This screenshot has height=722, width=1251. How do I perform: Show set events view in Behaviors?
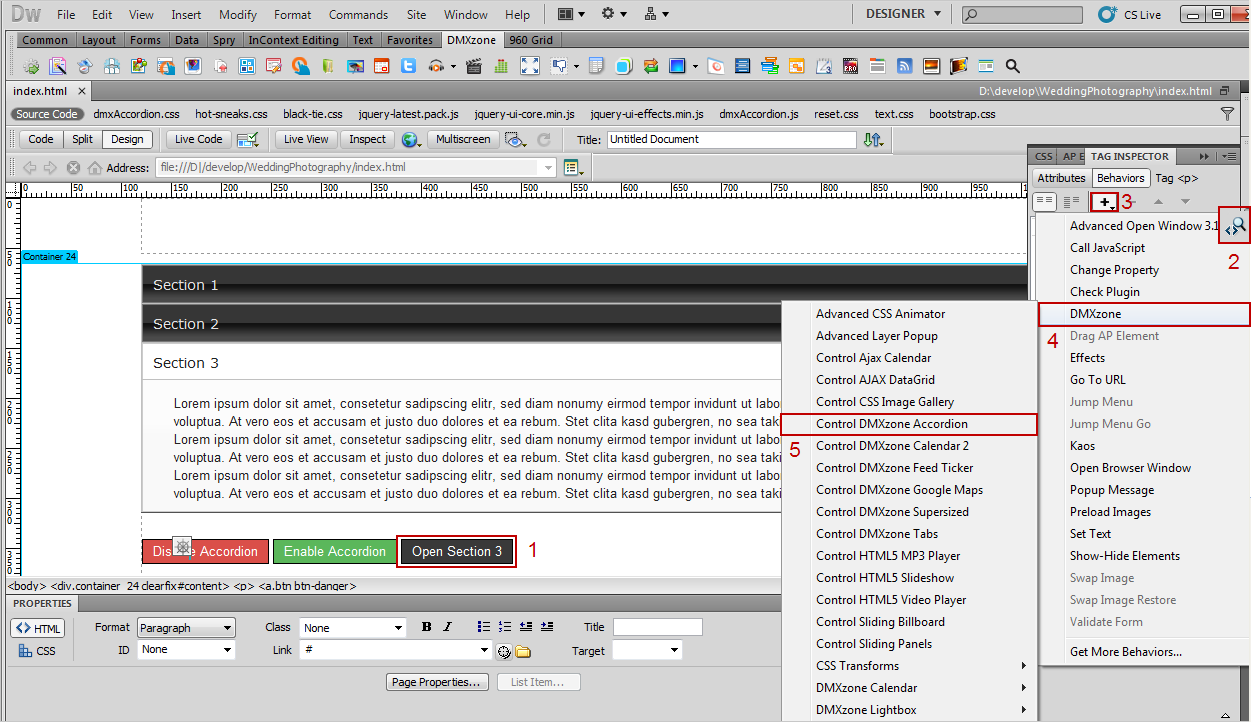pyautogui.click(x=1045, y=202)
